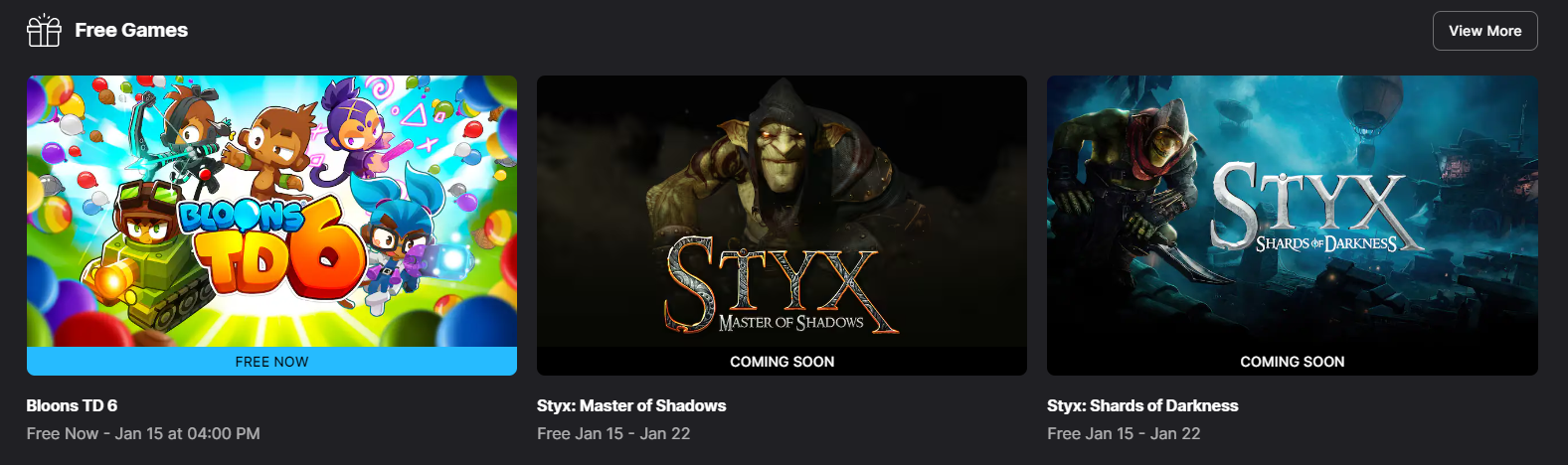Click the Free Now - Jan 15 date text
The width and height of the screenshot is (1568, 465).
tap(143, 433)
